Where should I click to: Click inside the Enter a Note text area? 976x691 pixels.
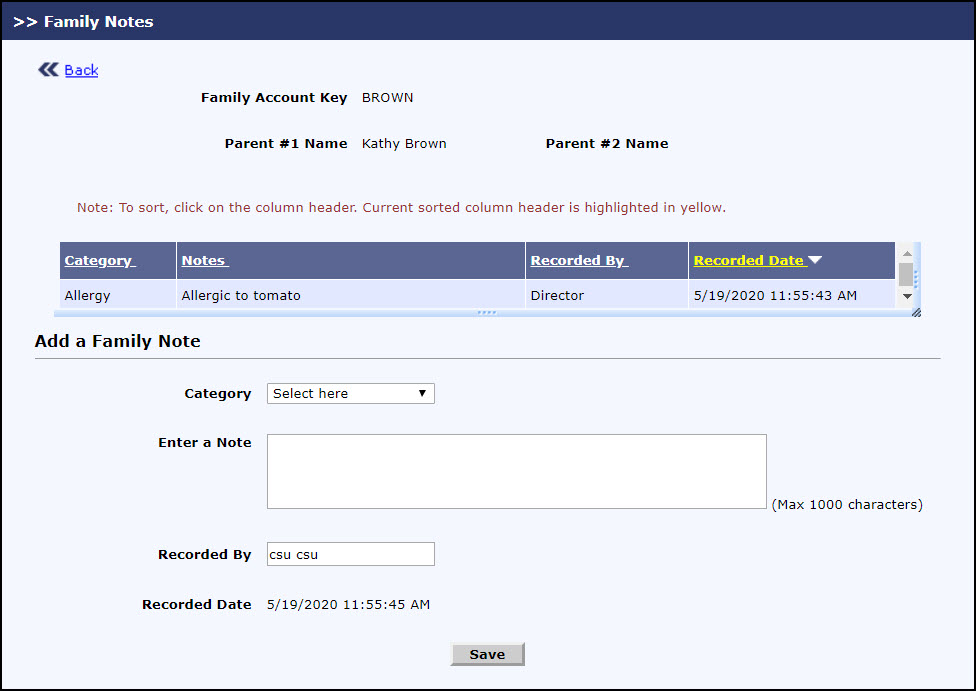(516, 471)
